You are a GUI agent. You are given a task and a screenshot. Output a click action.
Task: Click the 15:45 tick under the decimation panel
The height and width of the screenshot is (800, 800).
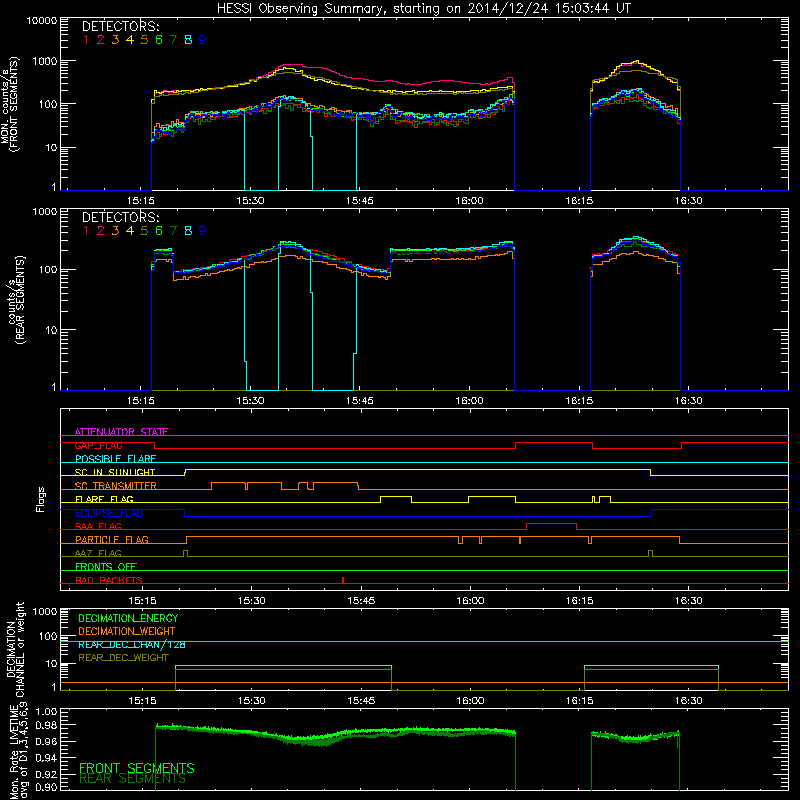361,701
